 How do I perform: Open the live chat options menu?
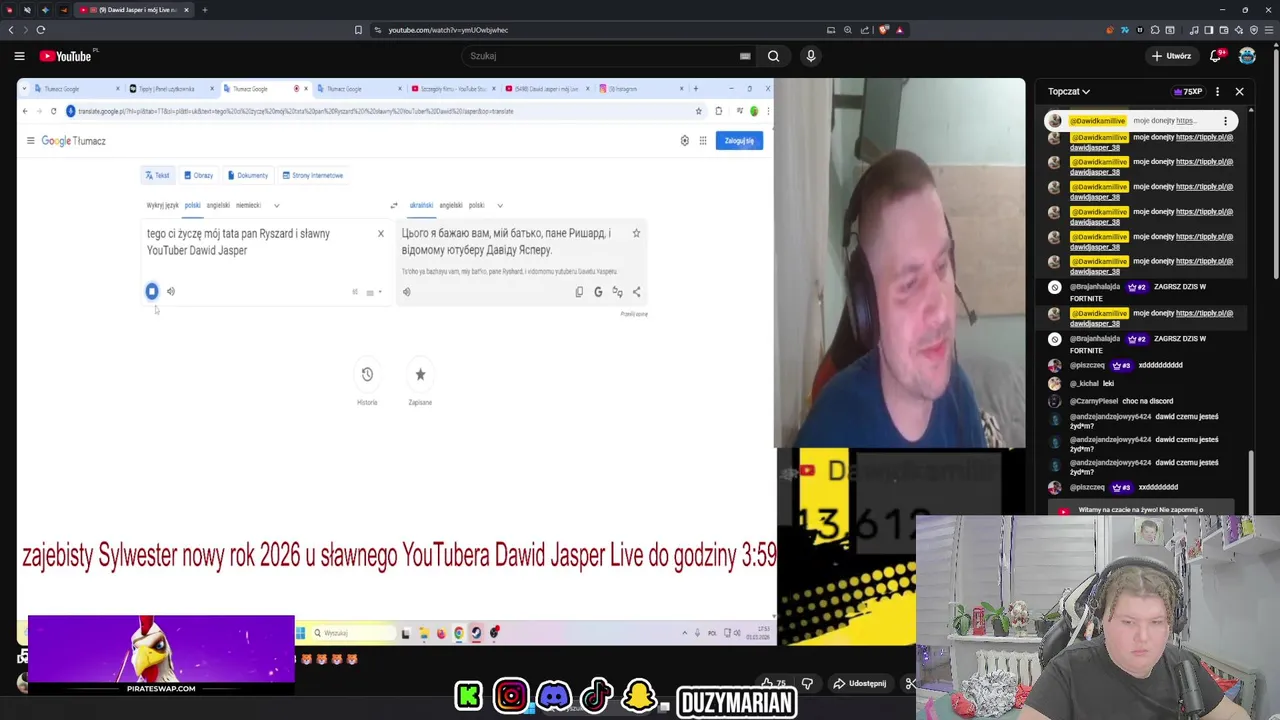[x=1217, y=91]
